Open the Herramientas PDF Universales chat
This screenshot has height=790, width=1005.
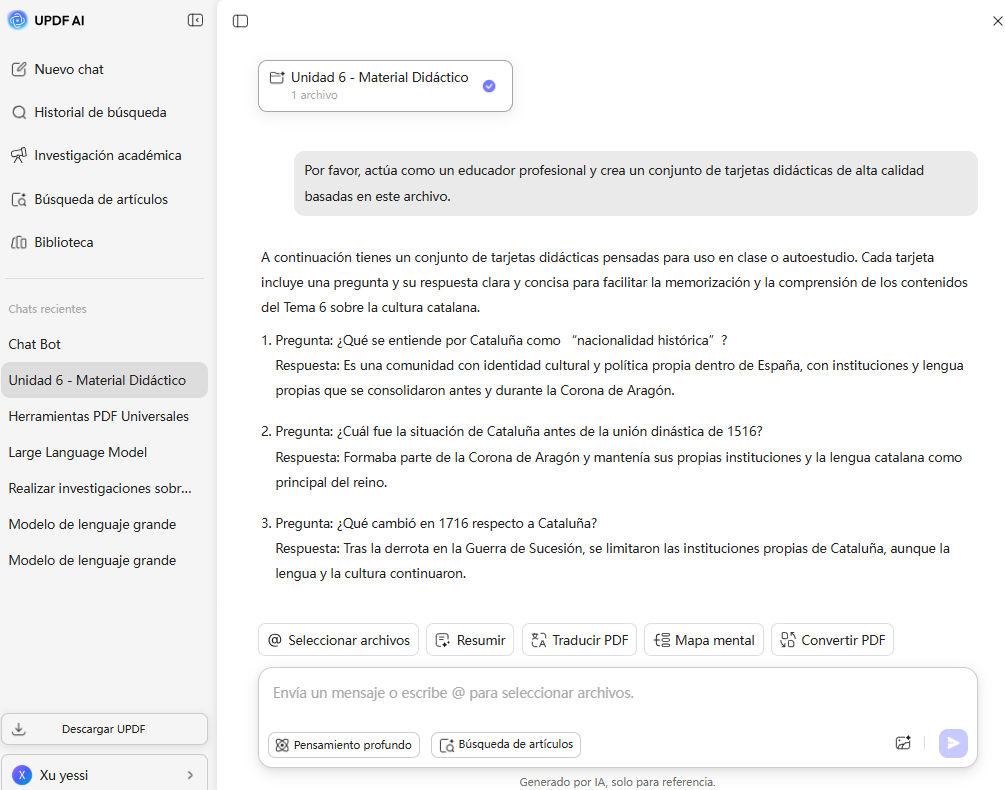(98, 416)
